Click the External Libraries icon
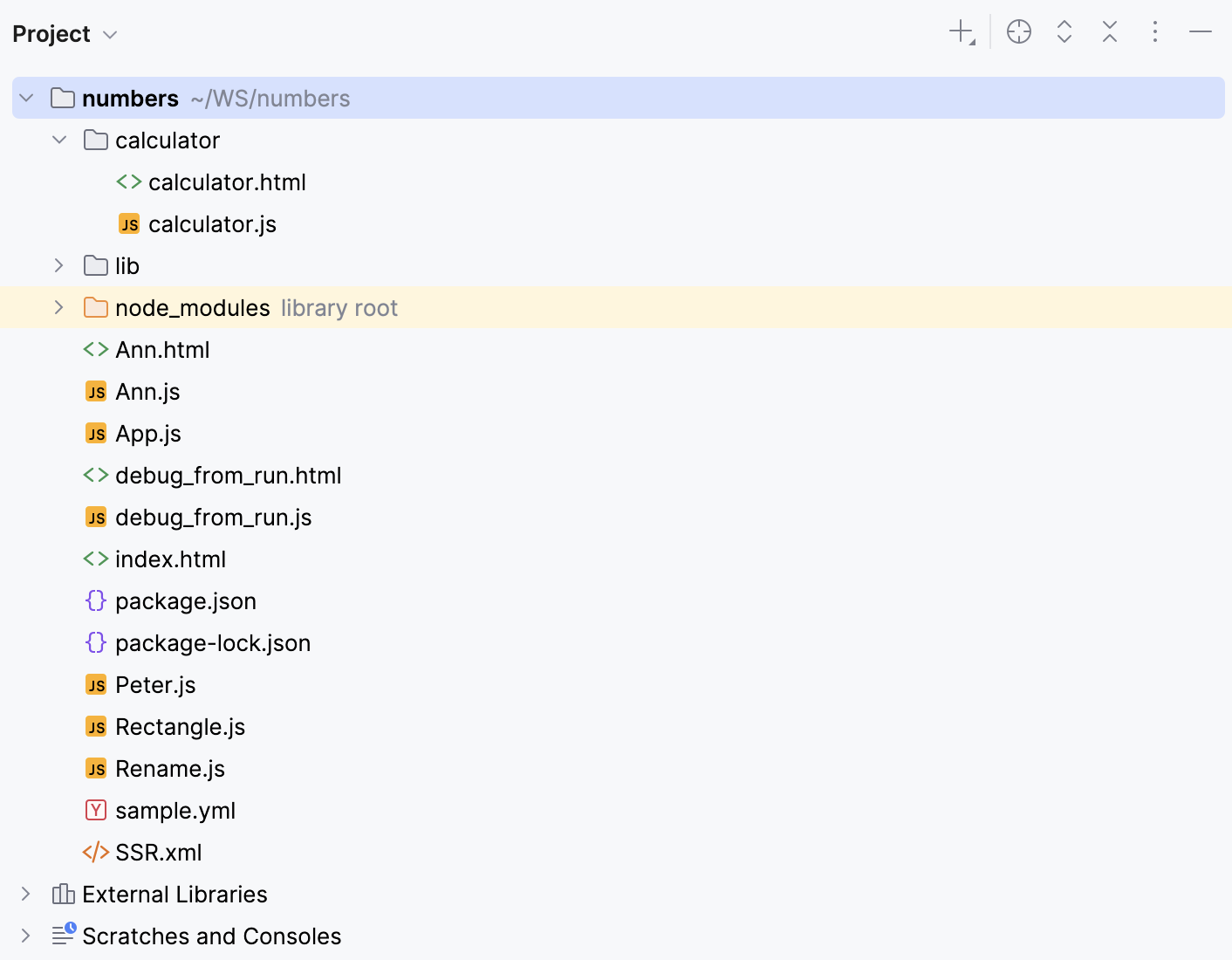The image size is (1232, 960). [62, 894]
